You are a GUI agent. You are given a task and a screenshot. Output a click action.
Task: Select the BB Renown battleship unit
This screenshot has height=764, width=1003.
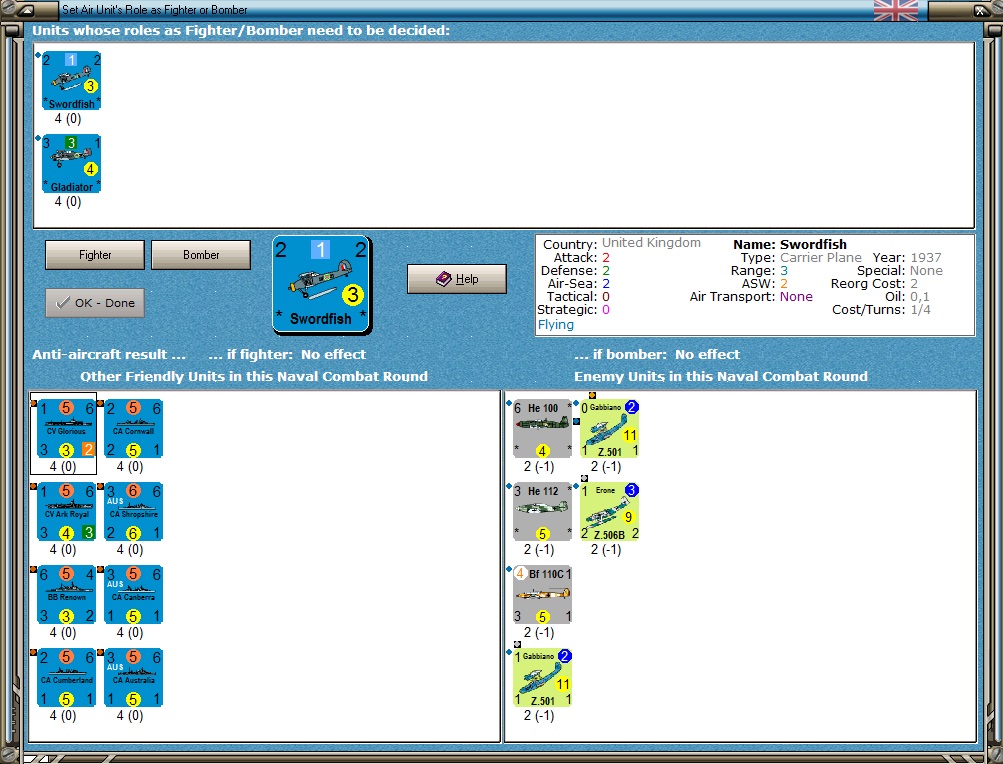66,595
